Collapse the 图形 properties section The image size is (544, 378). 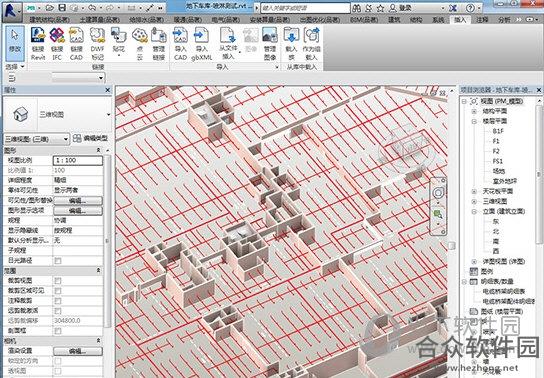click(99, 151)
